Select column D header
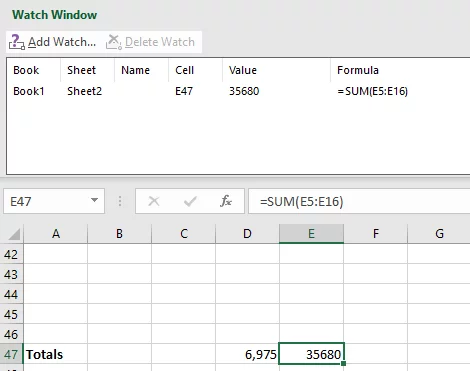 [247, 234]
